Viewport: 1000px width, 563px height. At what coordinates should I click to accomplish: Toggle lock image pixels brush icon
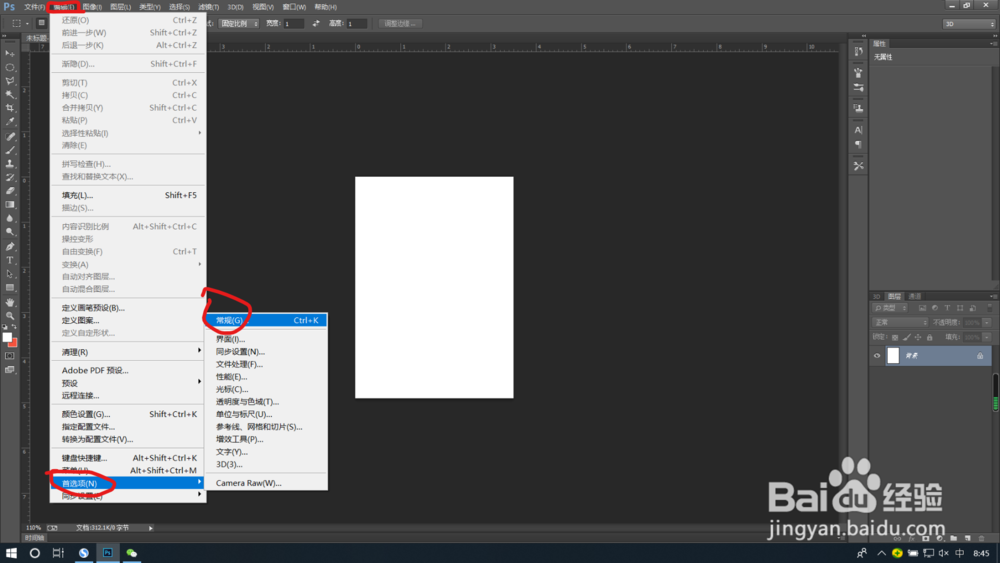tap(907, 337)
